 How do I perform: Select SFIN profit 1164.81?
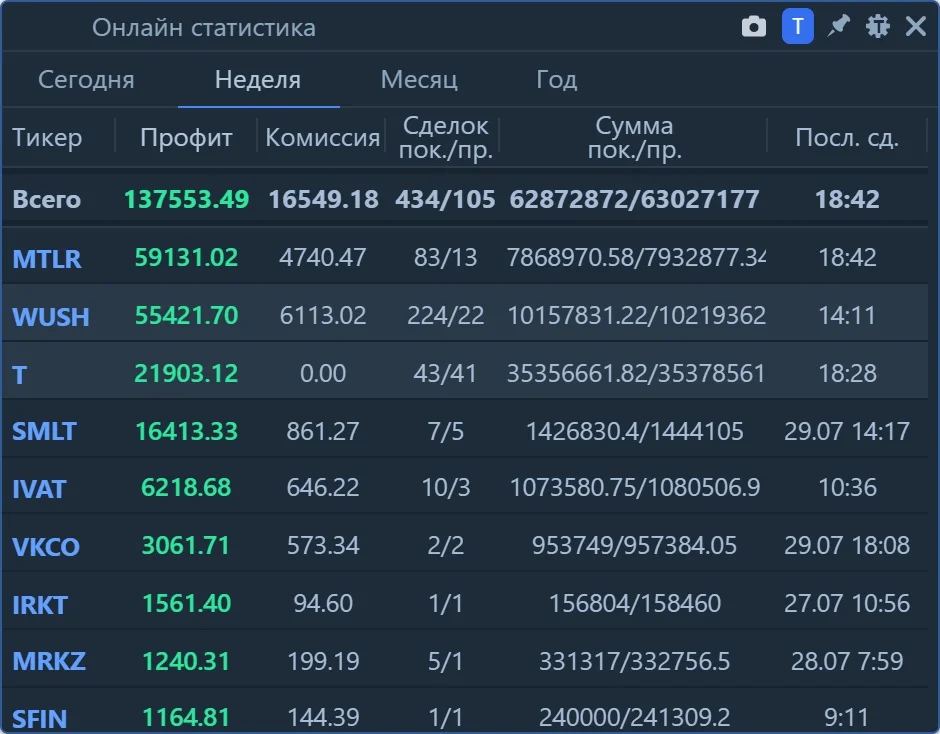pyautogui.click(x=186, y=717)
